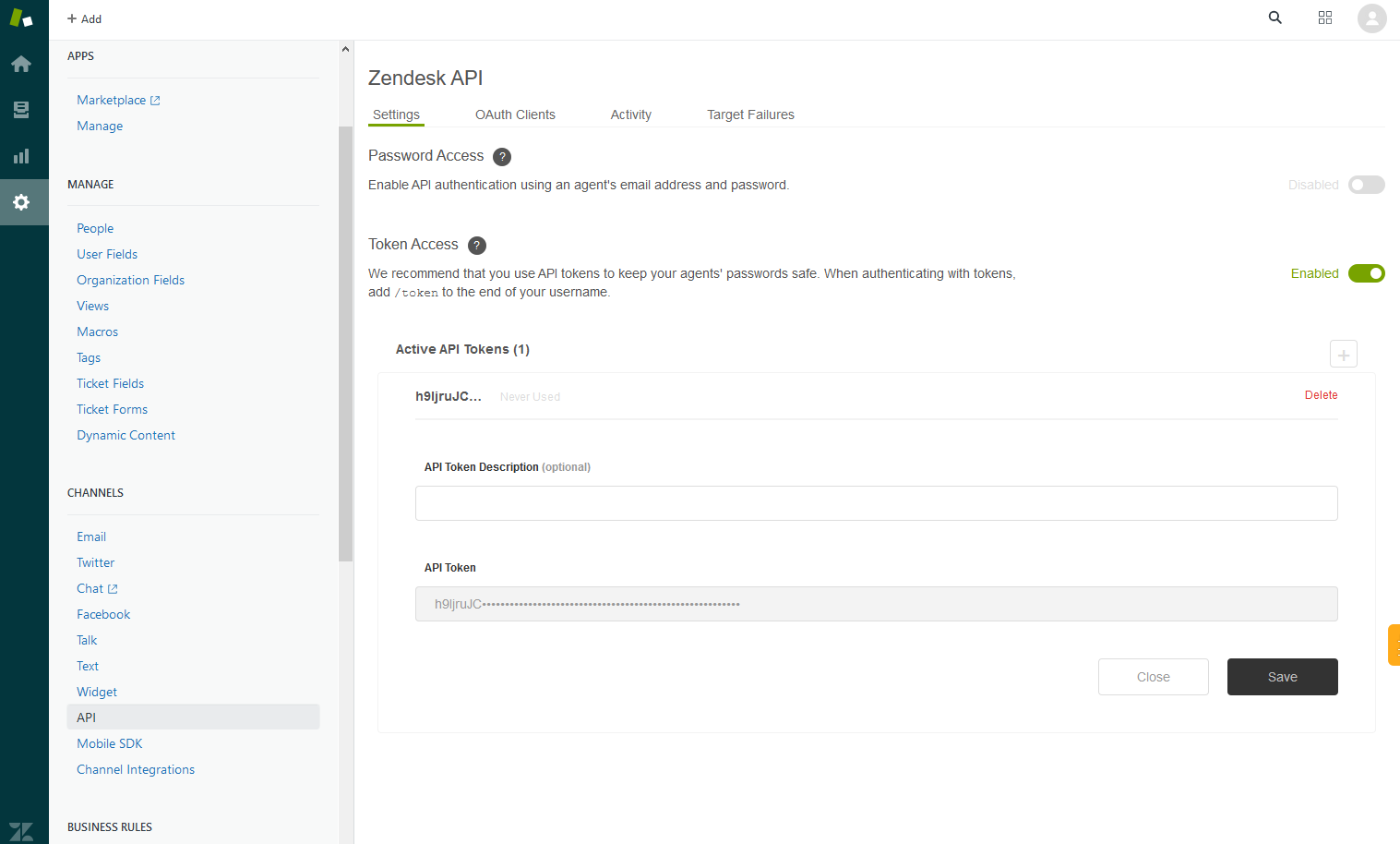Open the Marketplace link
The height and width of the screenshot is (844, 1400).
112,100
